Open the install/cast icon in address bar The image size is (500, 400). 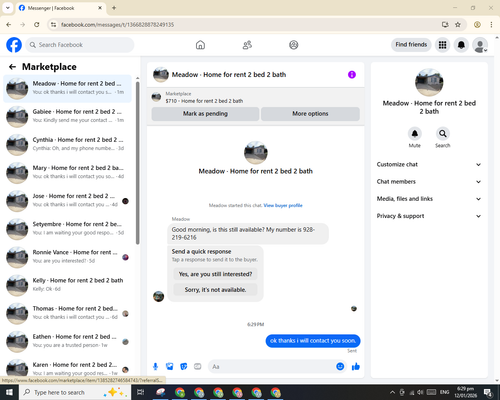click(x=445, y=25)
